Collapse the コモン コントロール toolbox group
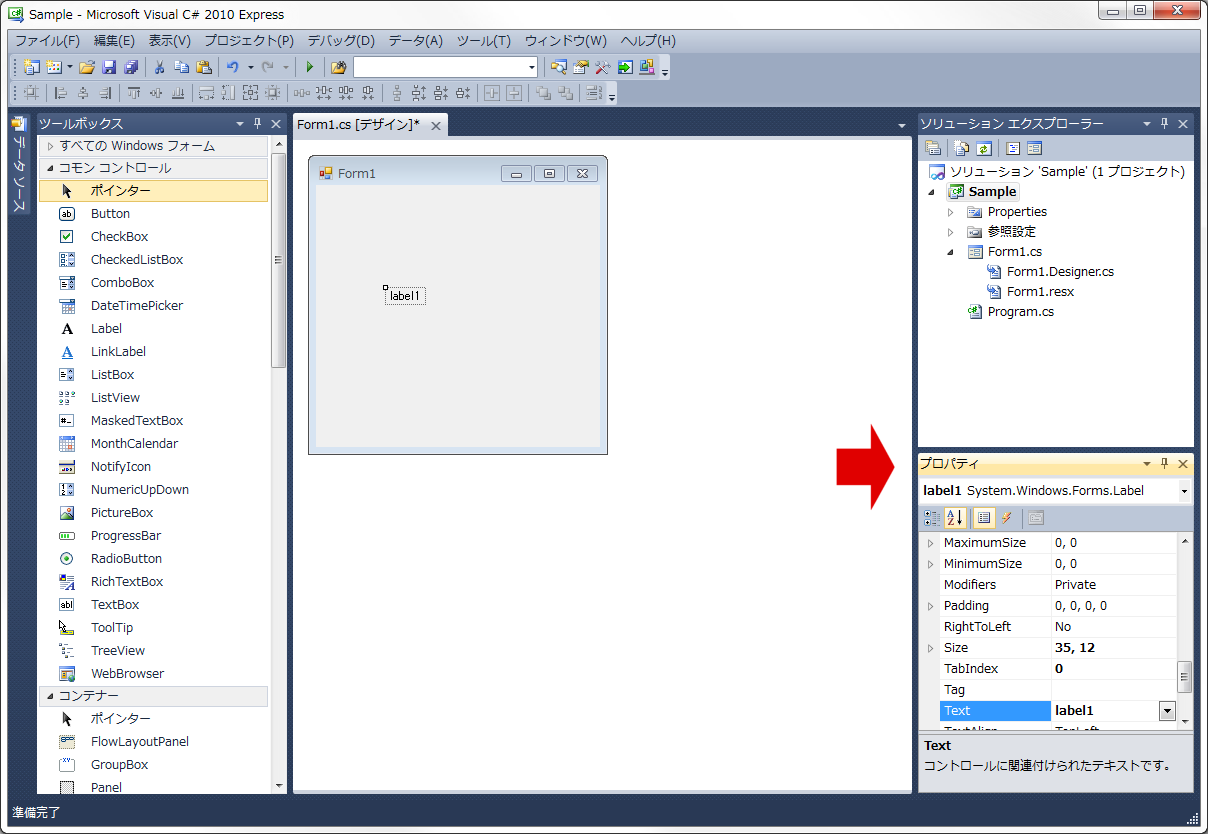Image resolution: width=1208 pixels, height=834 pixels. click(x=50, y=168)
